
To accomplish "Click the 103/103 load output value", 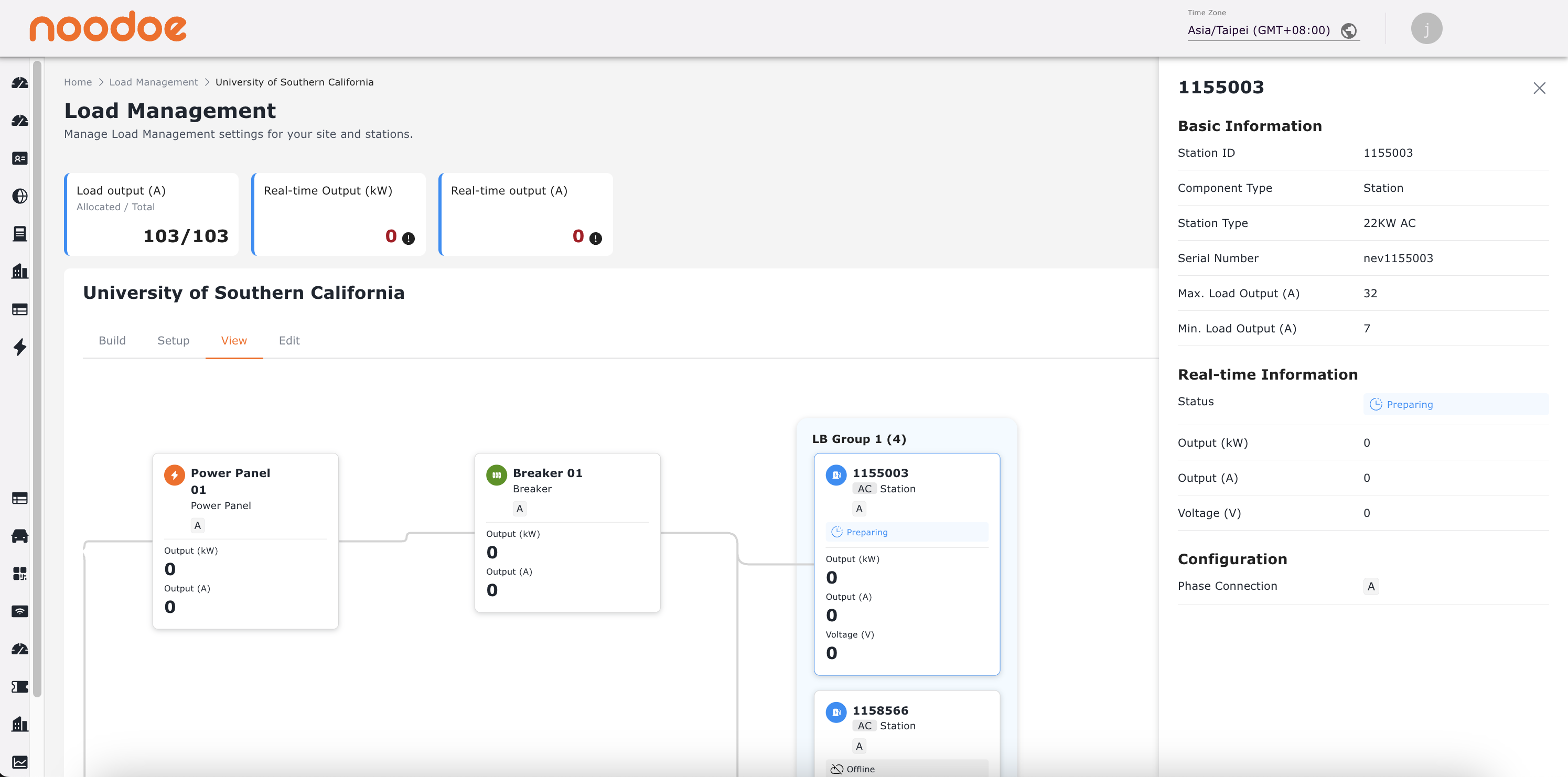I will pyautogui.click(x=186, y=236).
